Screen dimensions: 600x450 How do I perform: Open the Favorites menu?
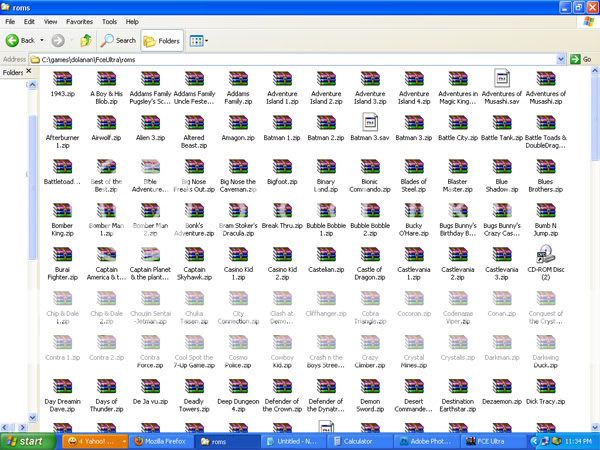point(79,22)
